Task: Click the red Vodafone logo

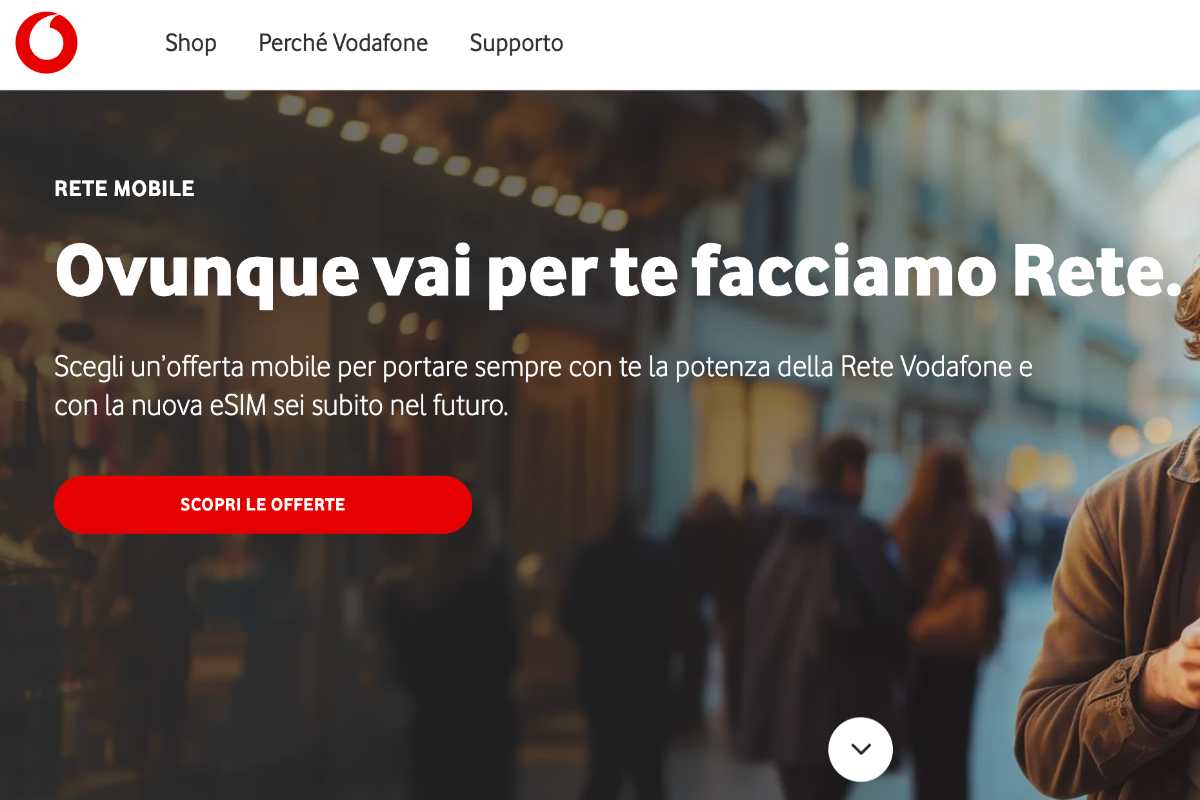Action: (46, 43)
